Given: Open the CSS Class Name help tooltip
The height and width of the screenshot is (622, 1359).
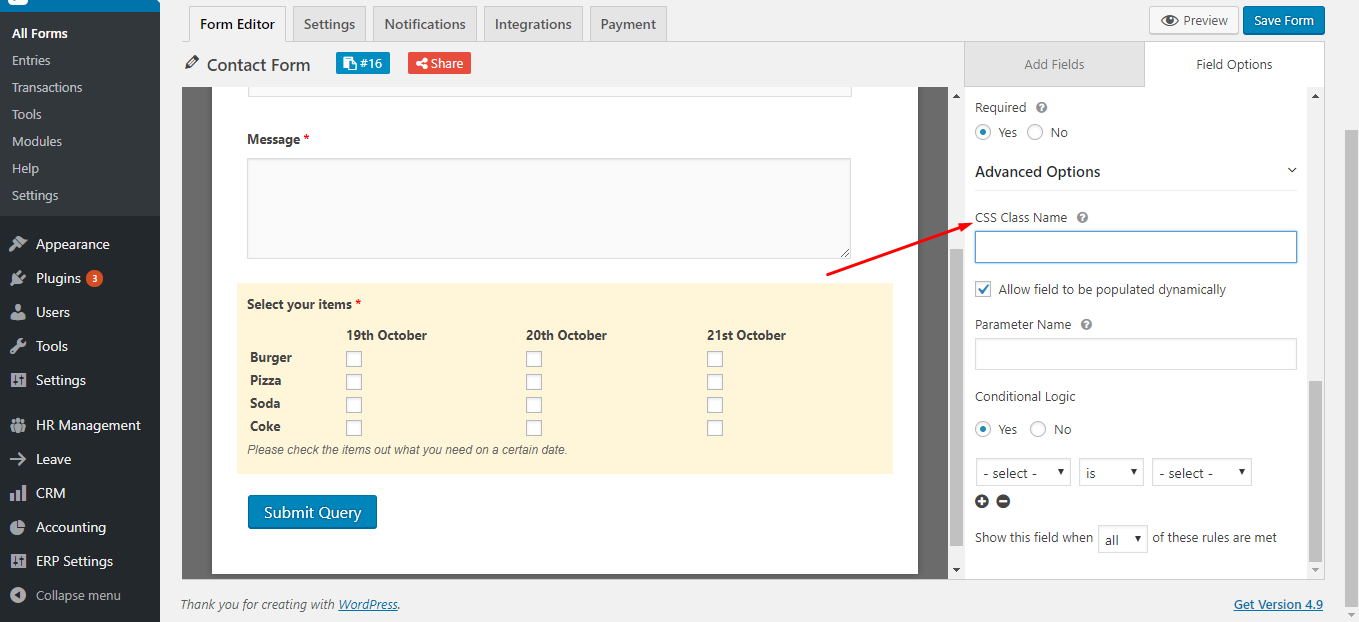Looking at the screenshot, I should click(x=1081, y=217).
